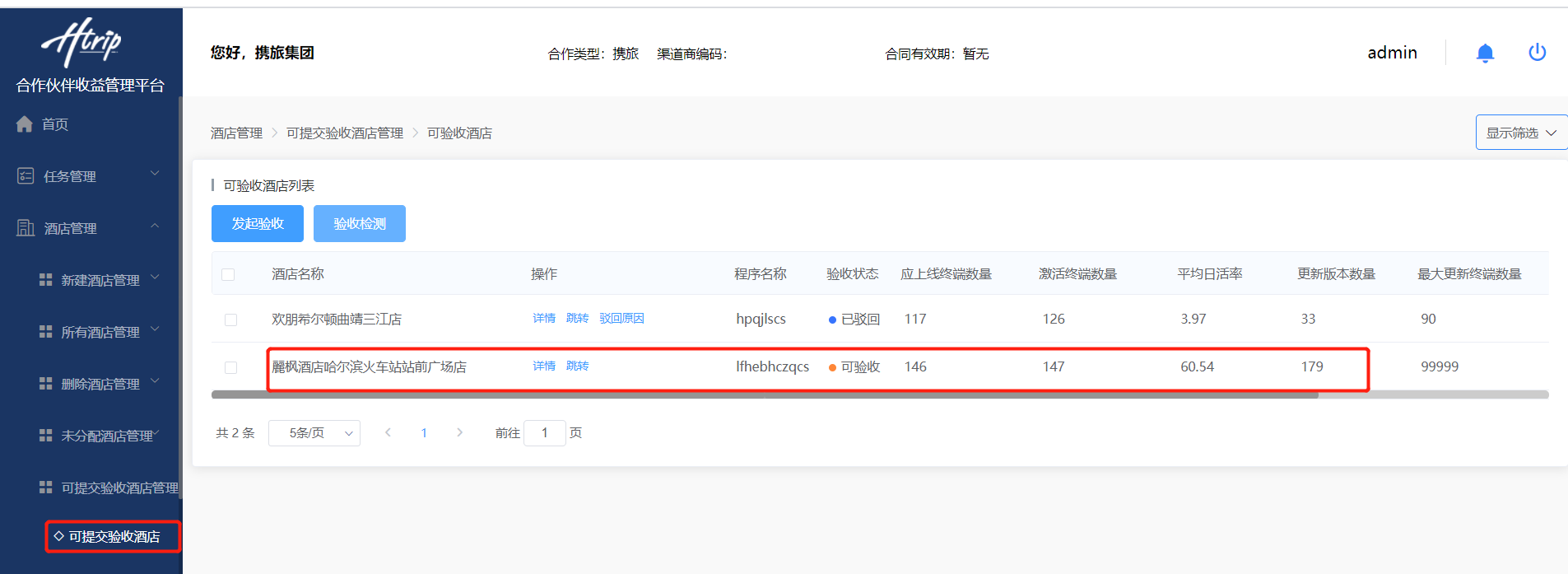Select 新建酒店管理 in the sidebar
Viewport: 1568px width, 574px height.
(100, 280)
